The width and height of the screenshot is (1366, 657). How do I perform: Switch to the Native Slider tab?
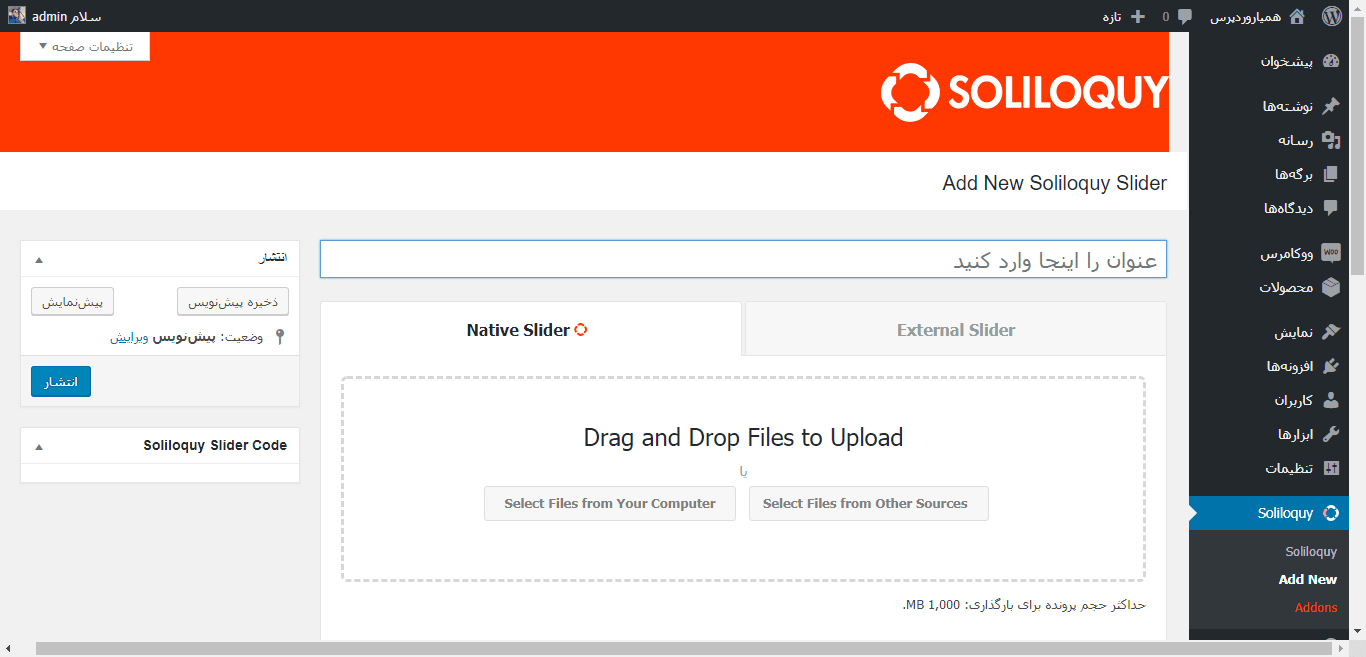click(x=531, y=329)
